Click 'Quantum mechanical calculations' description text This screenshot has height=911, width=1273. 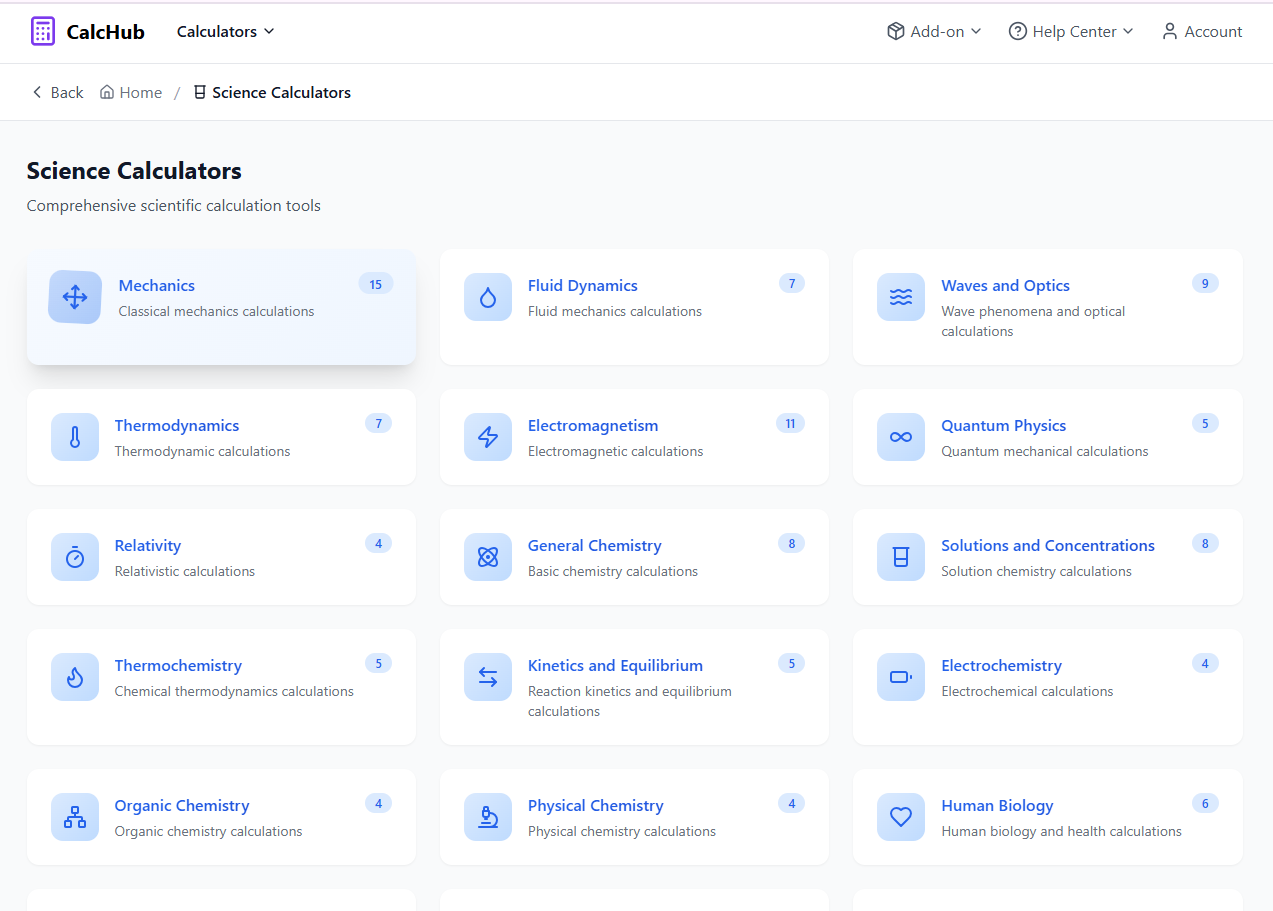[x=1044, y=451]
